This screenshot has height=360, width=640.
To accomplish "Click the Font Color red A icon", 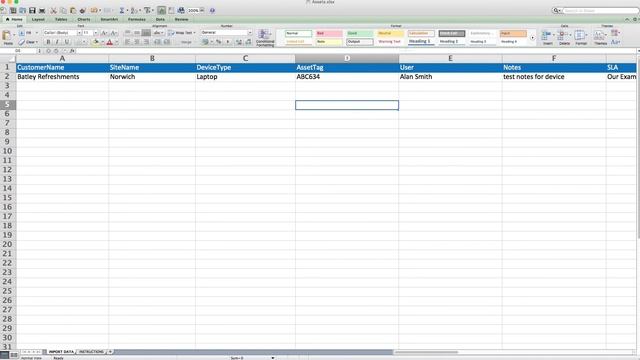I will point(109,42).
